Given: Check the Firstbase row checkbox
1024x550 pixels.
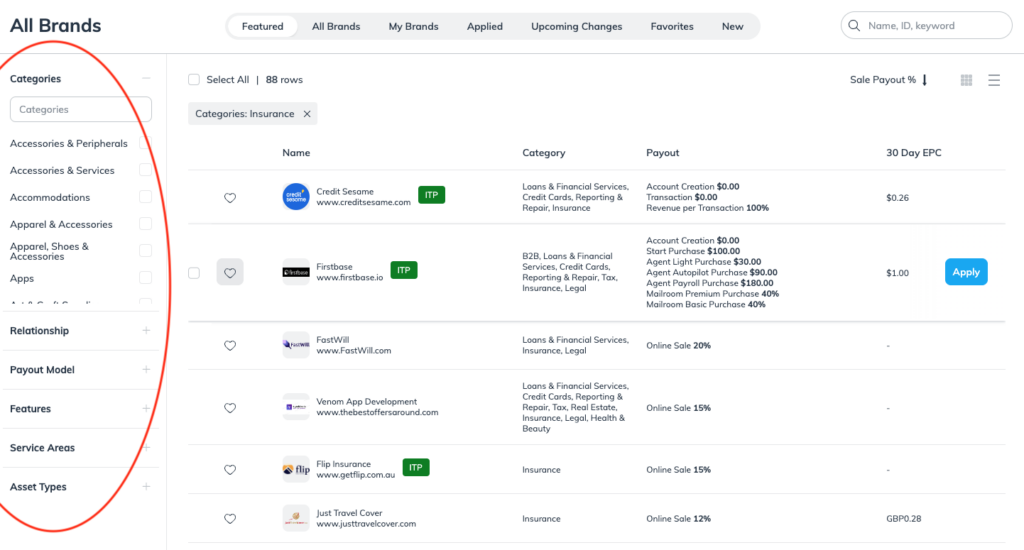Looking at the screenshot, I should 194,272.
